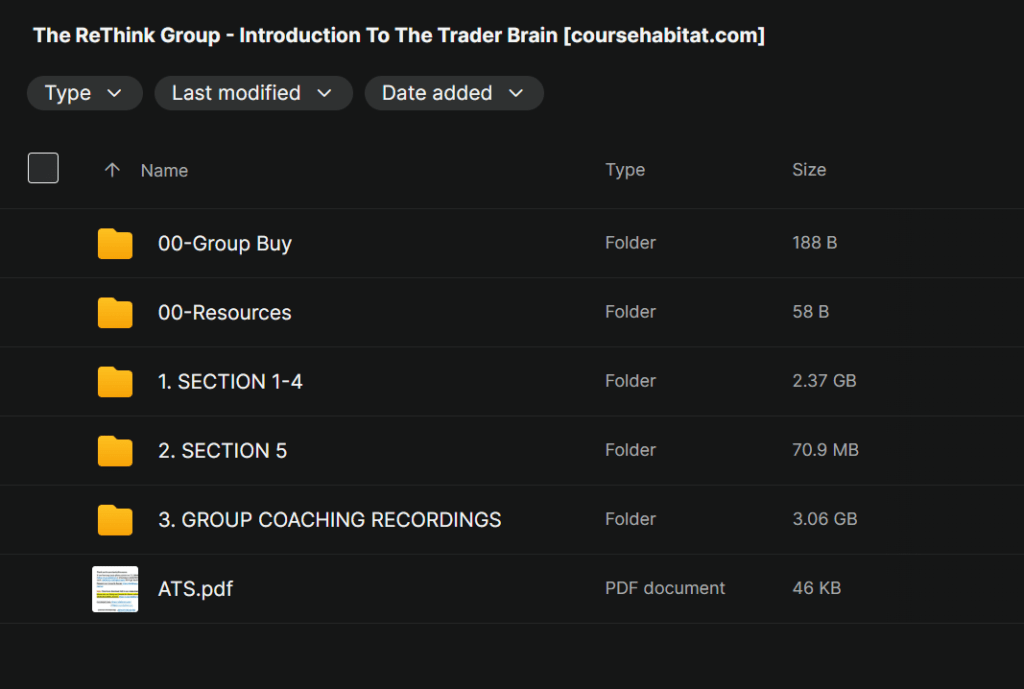
Task: Click the Folder type cell for 2. SECTION 5
Action: tap(630, 450)
